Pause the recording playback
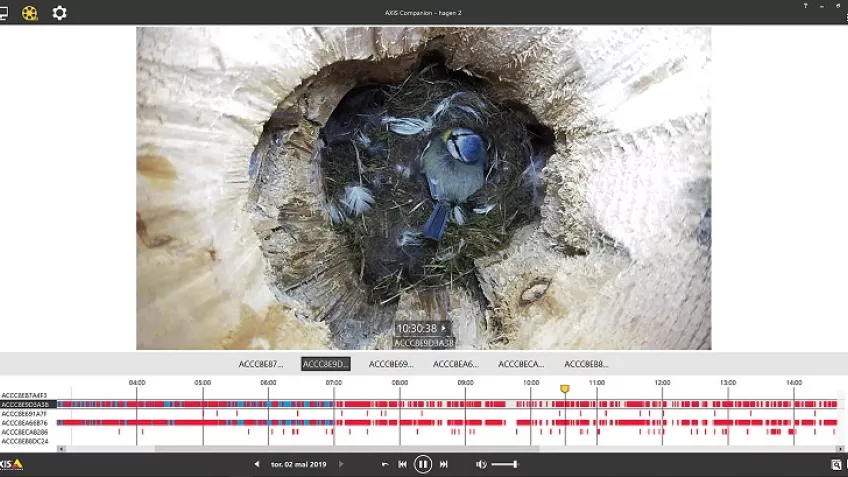The image size is (848, 477). (x=423, y=464)
